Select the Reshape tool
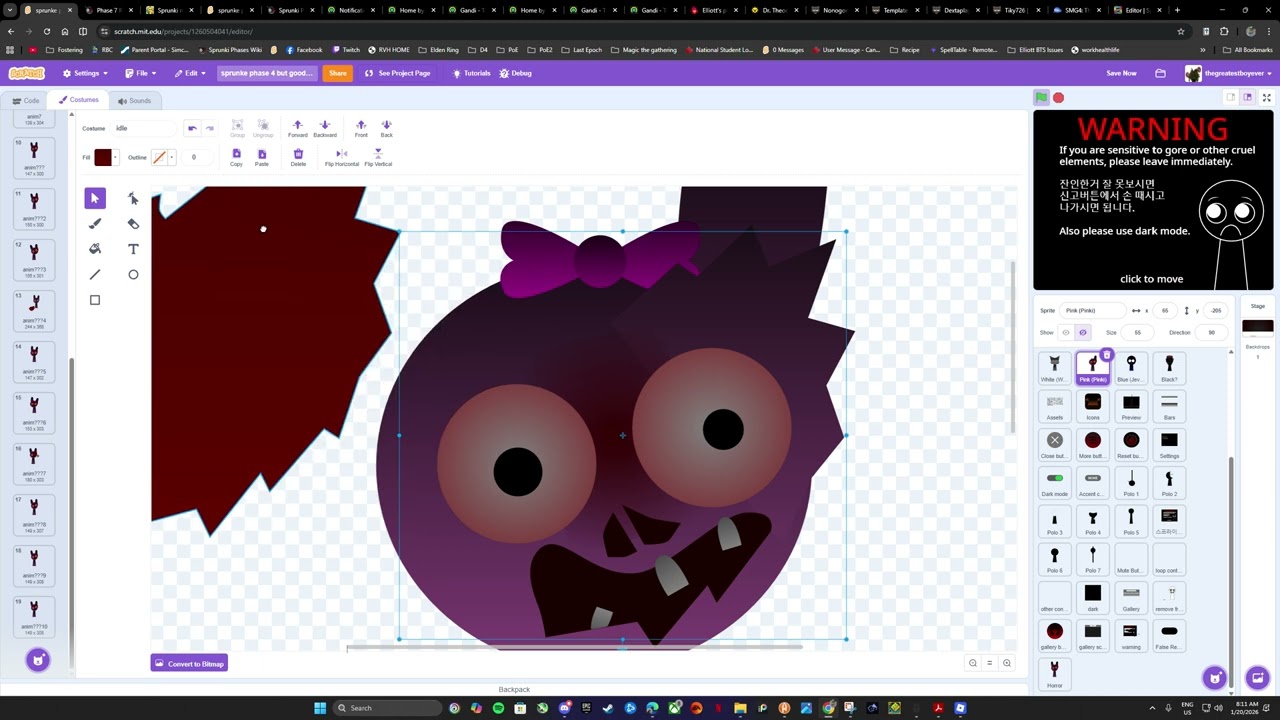The image size is (1280, 720). (x=133, y=198)
